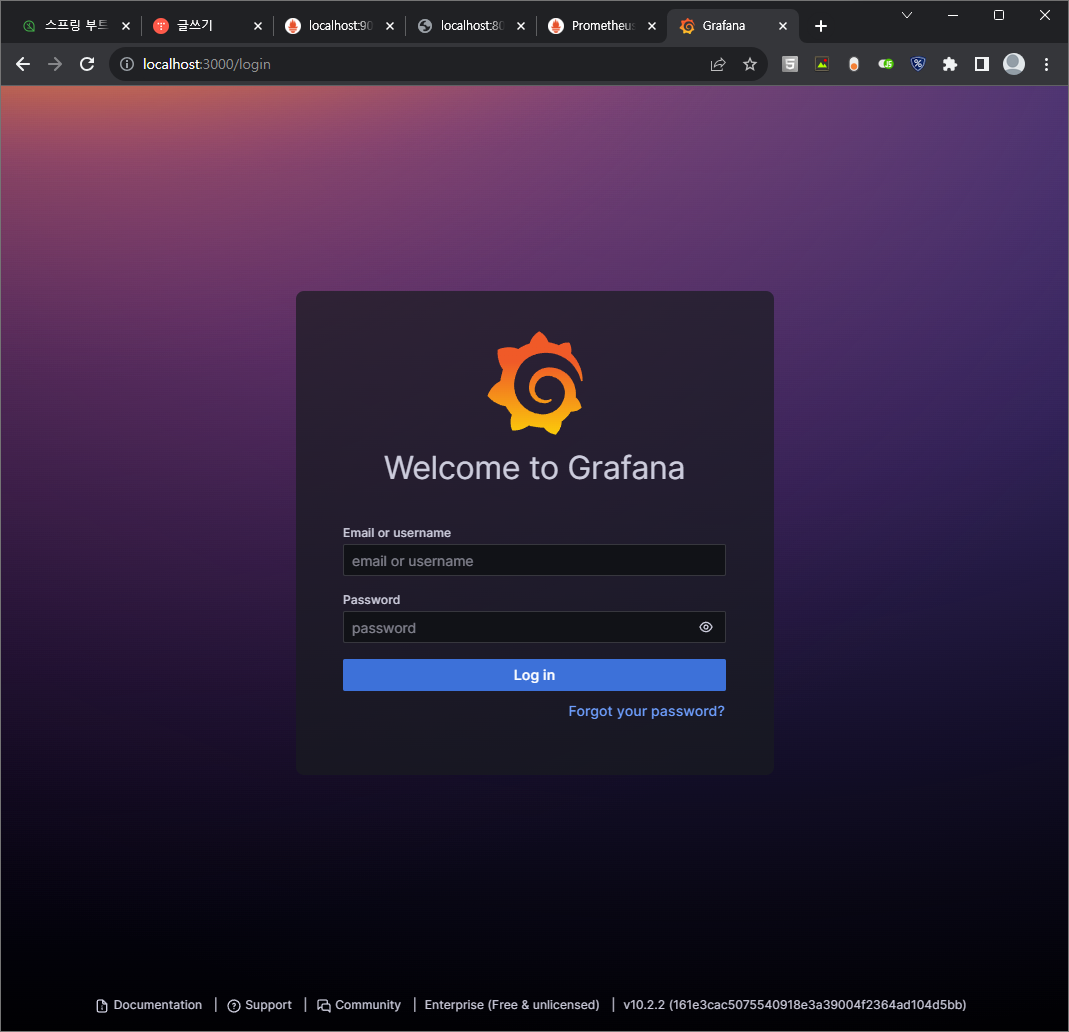Go forward with the browser forward arrow
The width and height of the screenshot is (1069, 1032).
(x=55, y=64)
